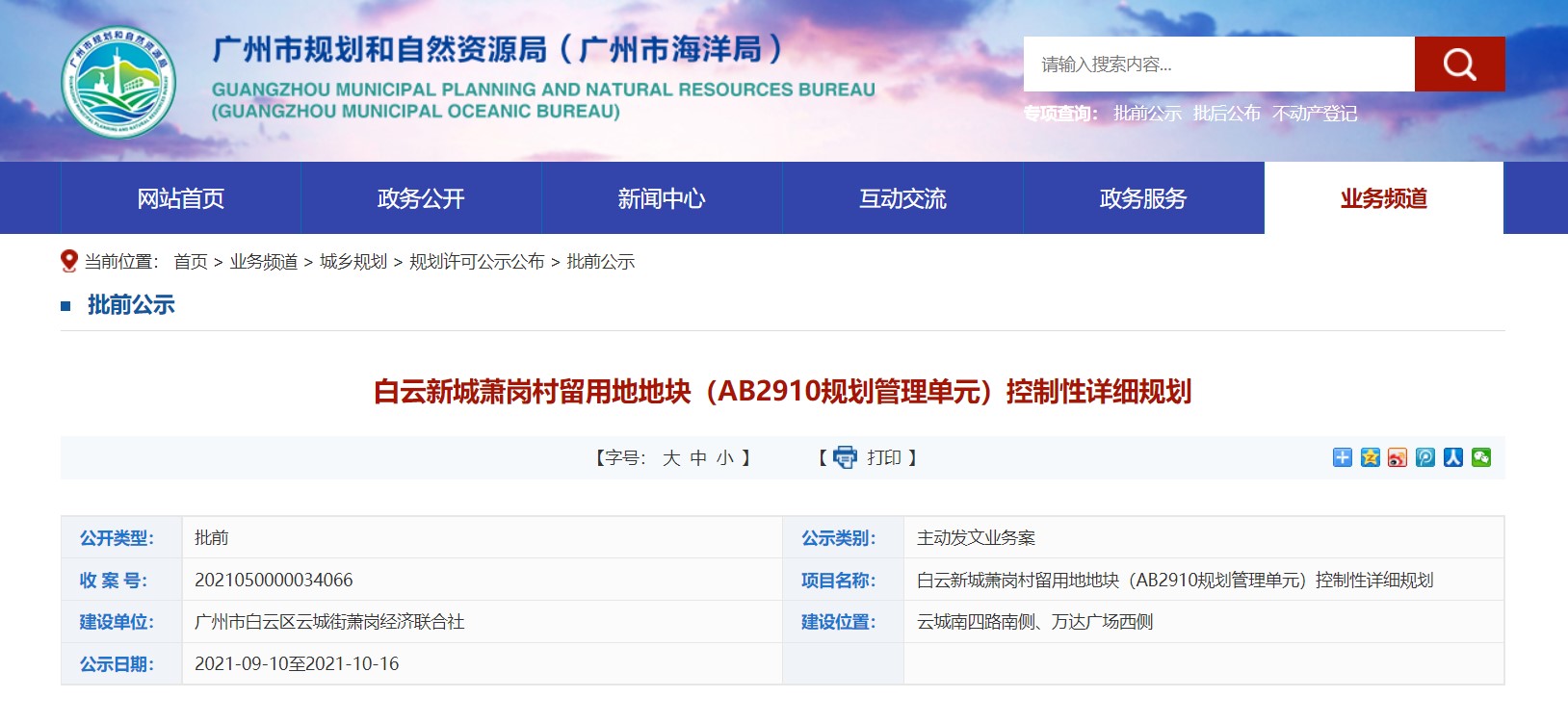The image size is (1568, 724).
Task: Go to 城乡规划 in breadcrumb
Action: tap(353, 262)
